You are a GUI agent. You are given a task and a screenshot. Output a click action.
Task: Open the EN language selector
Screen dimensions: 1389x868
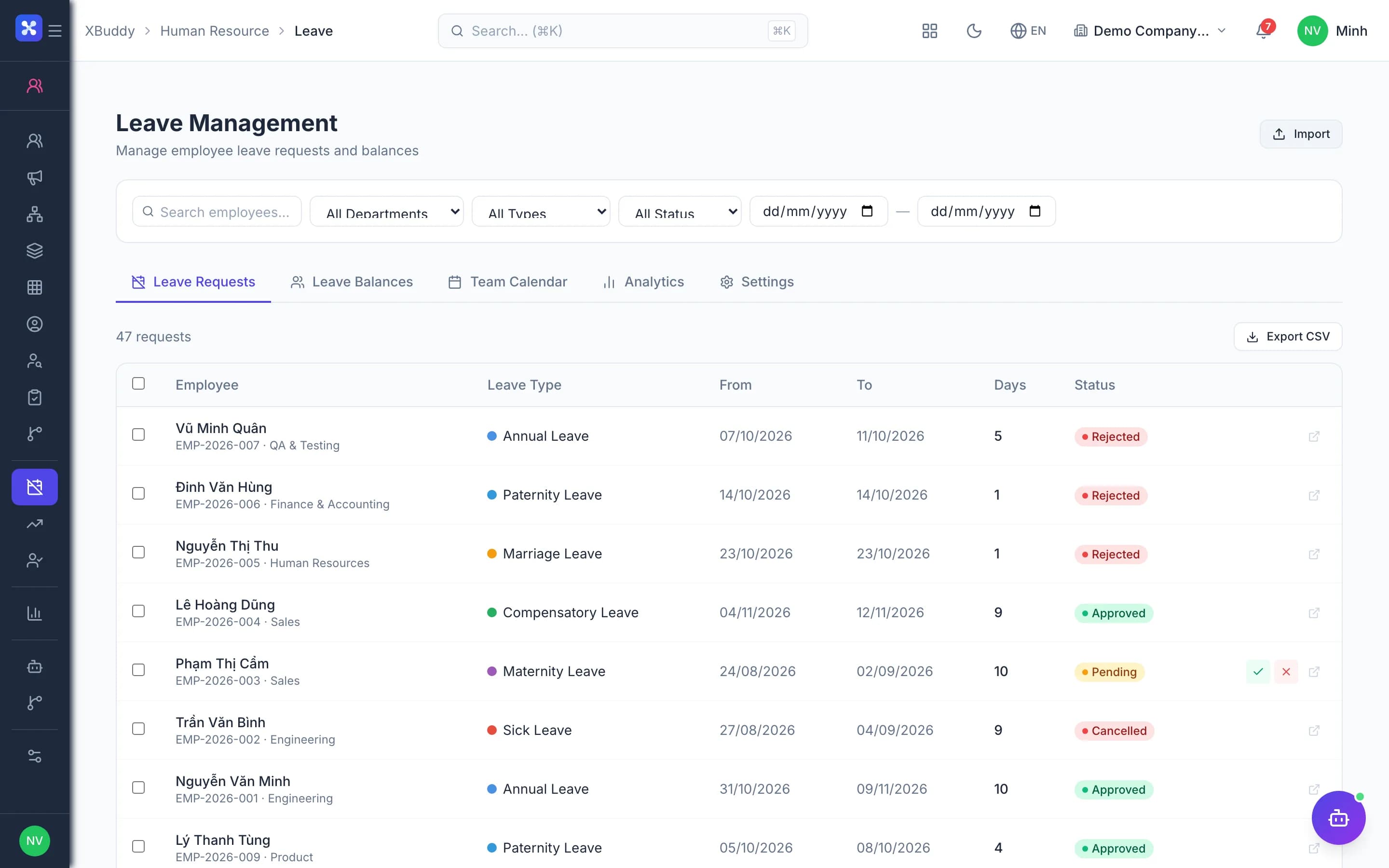pyautogui.click(x=1028, y=31)
